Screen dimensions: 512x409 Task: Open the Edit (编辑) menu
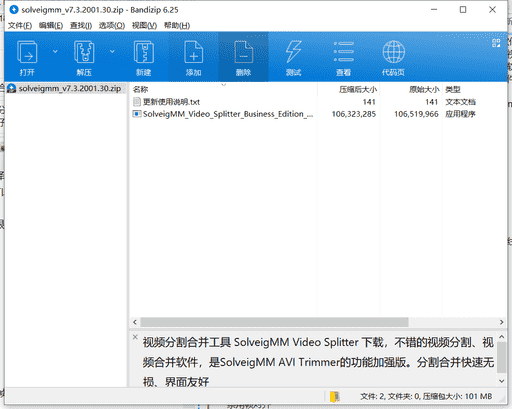pos(51,26)
